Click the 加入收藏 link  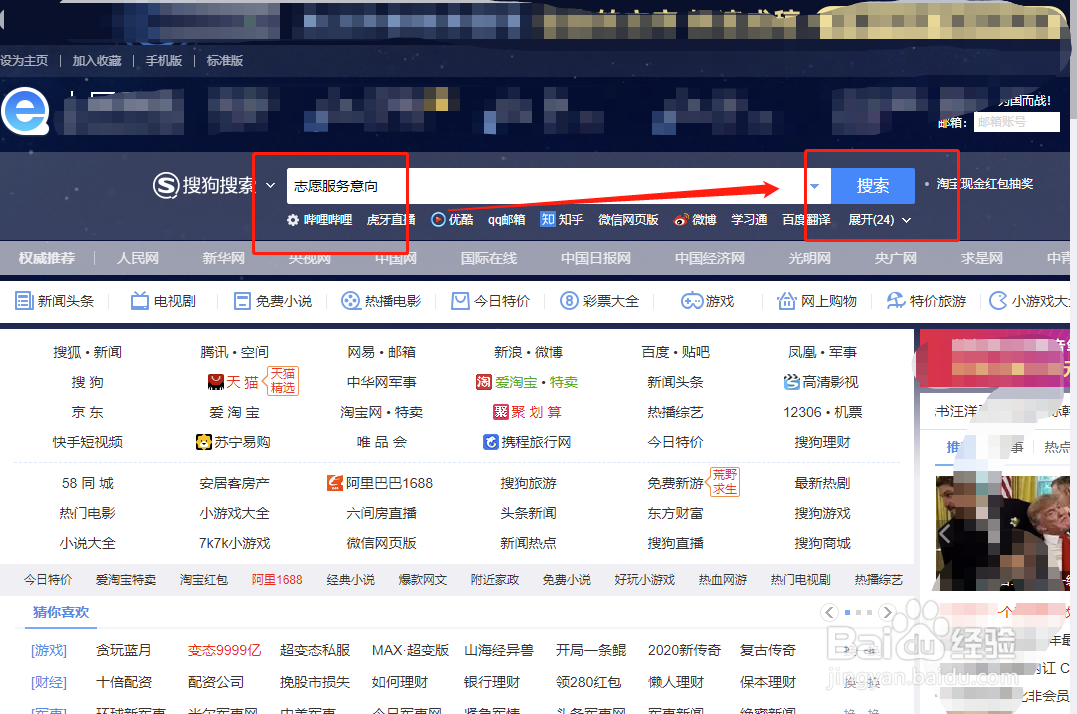click(97, 60)
